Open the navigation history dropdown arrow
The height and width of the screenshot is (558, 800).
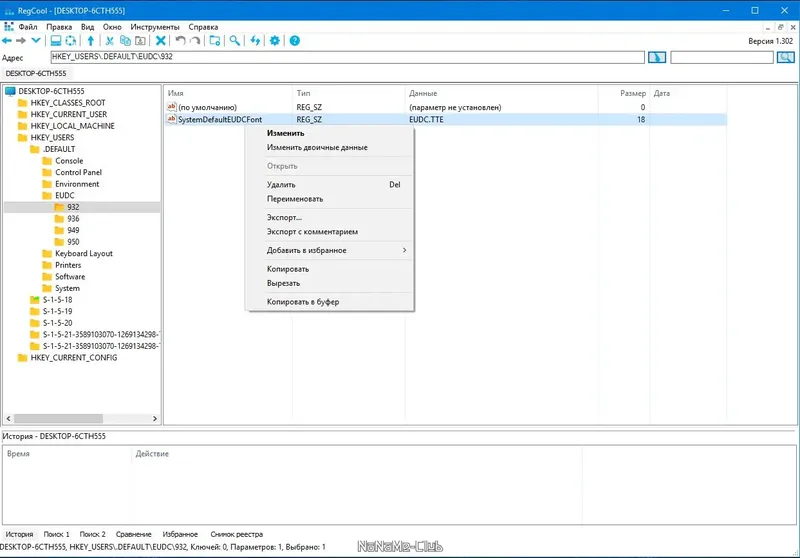36,41
